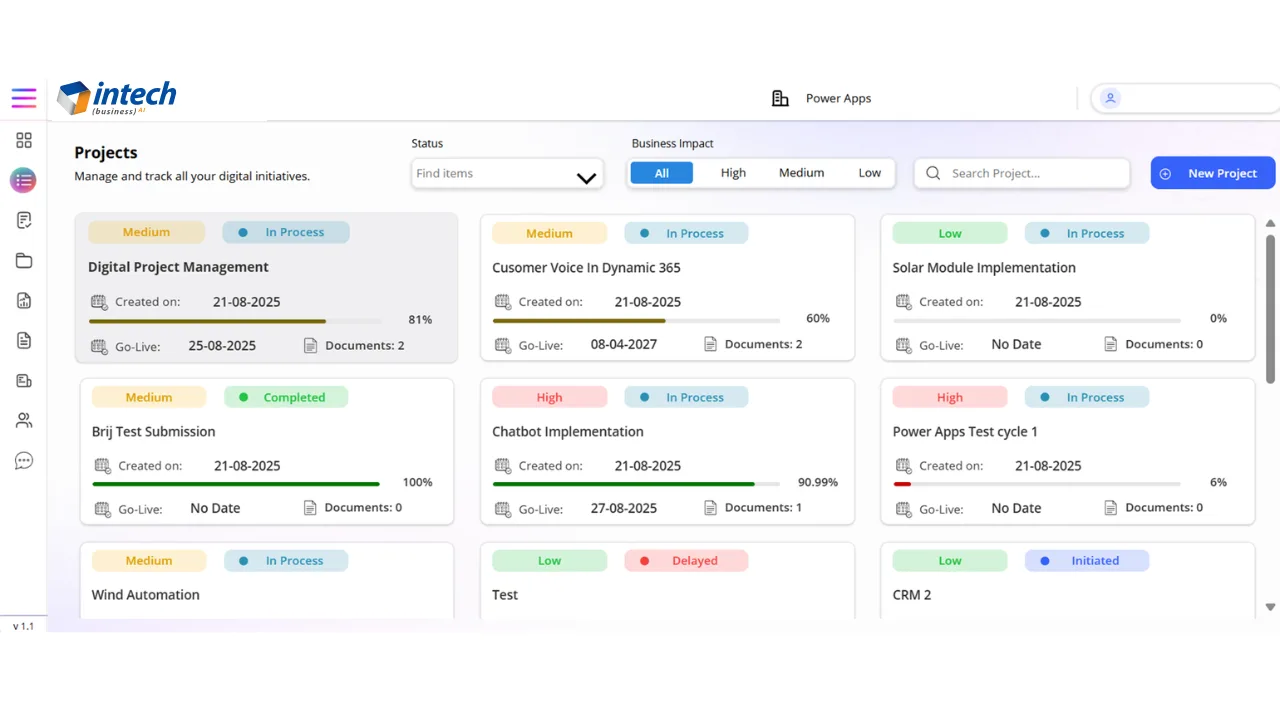
Task: Click Go-Live calendar icon on Chatbot Implementation card
Action: point(503,508)
